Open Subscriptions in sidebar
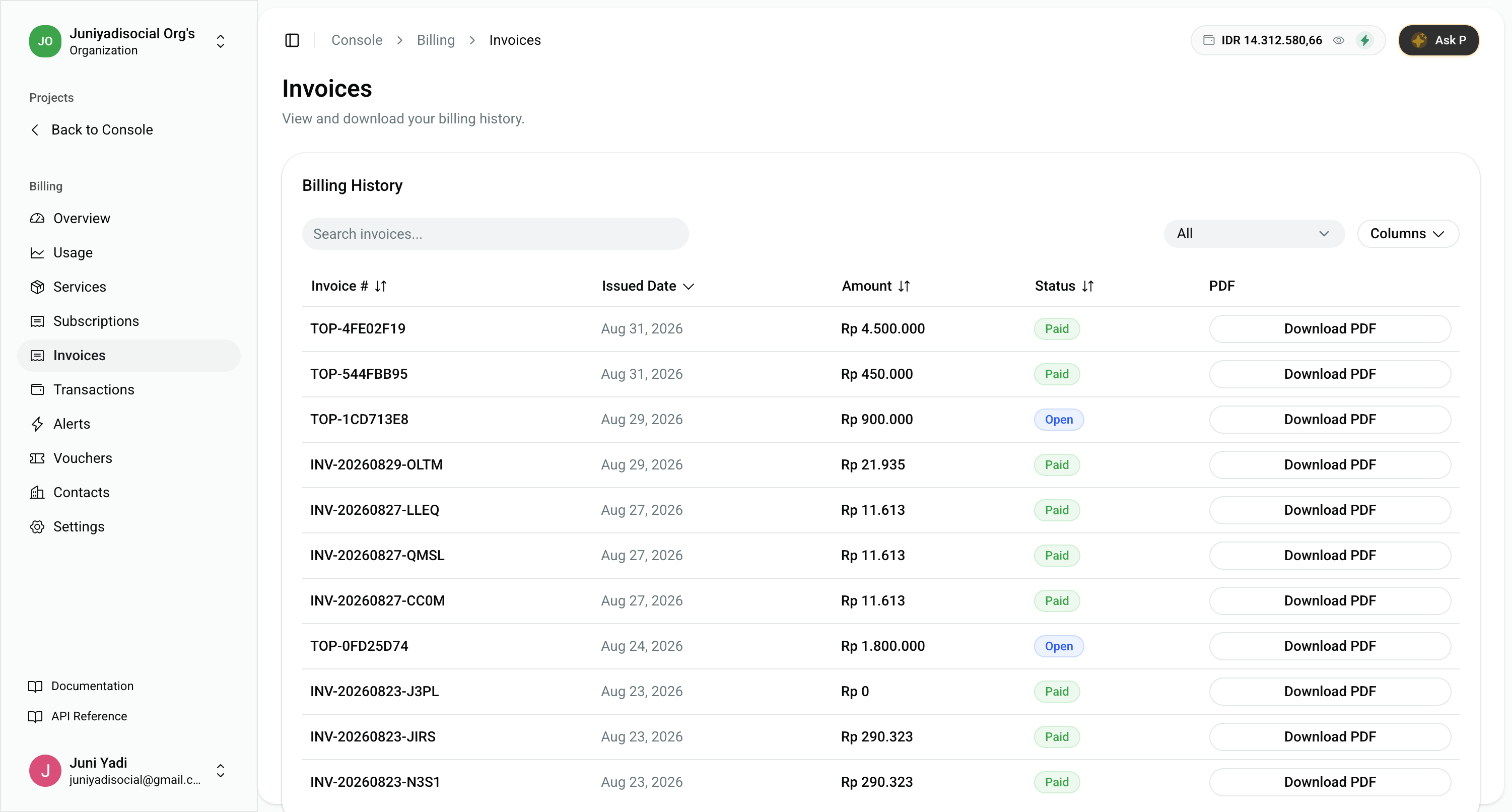 (x=129, y=321)
